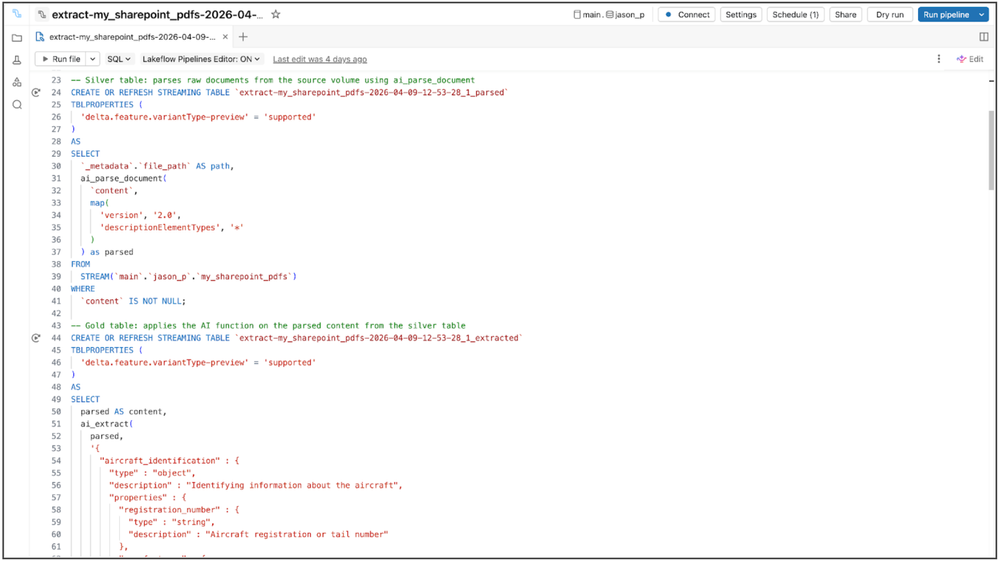Click the refresh icon beside line 44

click(36, 338)
